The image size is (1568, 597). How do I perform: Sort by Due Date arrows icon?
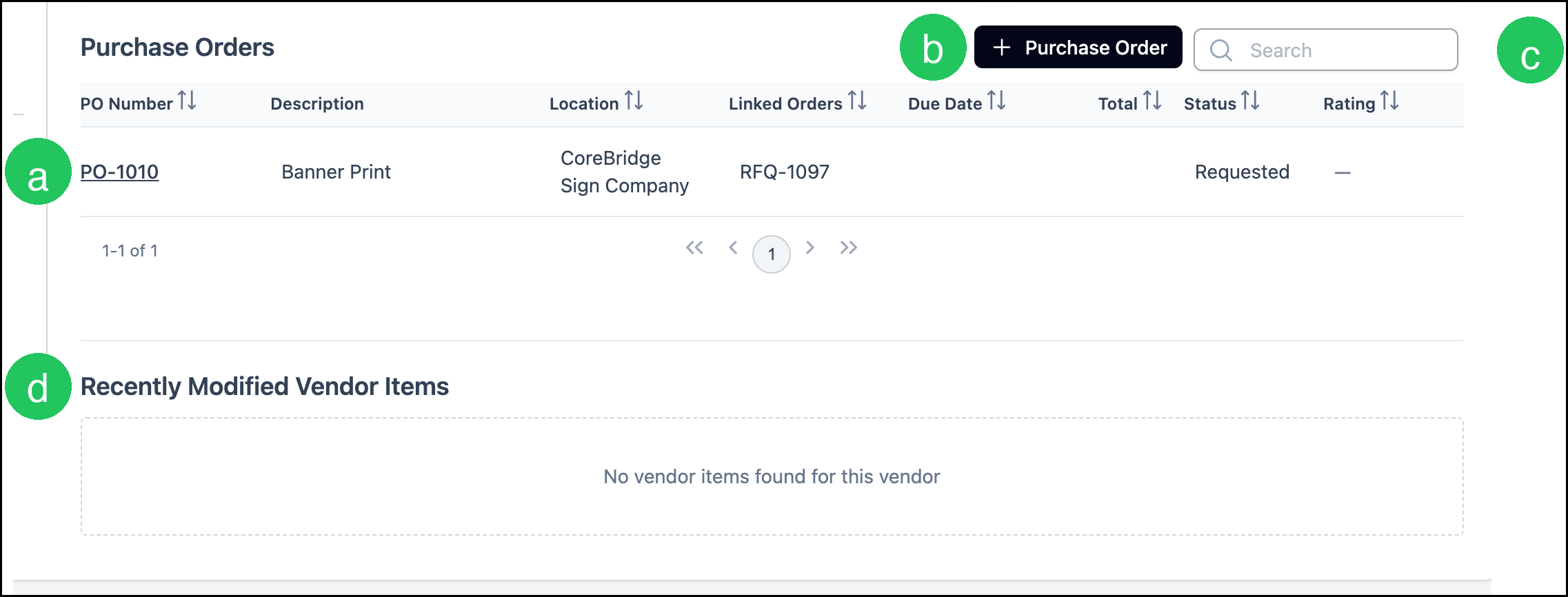click(x=996, y=101)
